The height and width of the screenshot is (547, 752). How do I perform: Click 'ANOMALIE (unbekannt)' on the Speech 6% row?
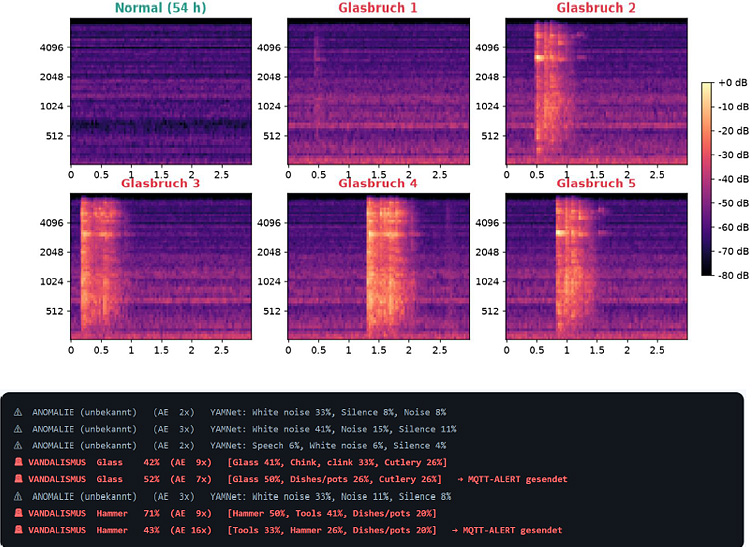84,446
